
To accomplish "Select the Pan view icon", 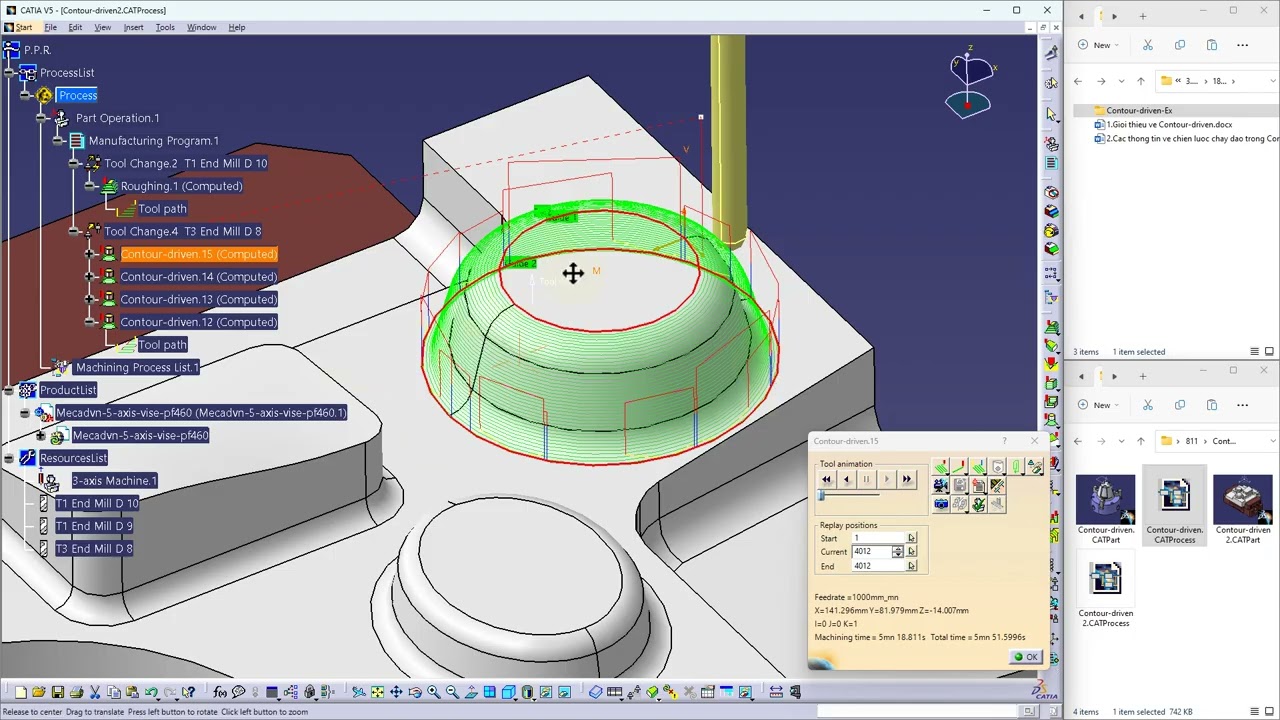I will click(x=396, y=692).
